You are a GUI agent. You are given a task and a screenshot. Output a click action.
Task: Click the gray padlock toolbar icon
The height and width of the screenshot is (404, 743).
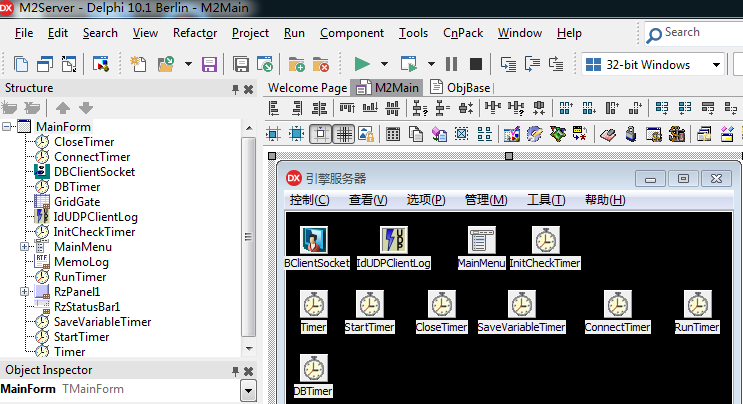(x=631, y=135)
